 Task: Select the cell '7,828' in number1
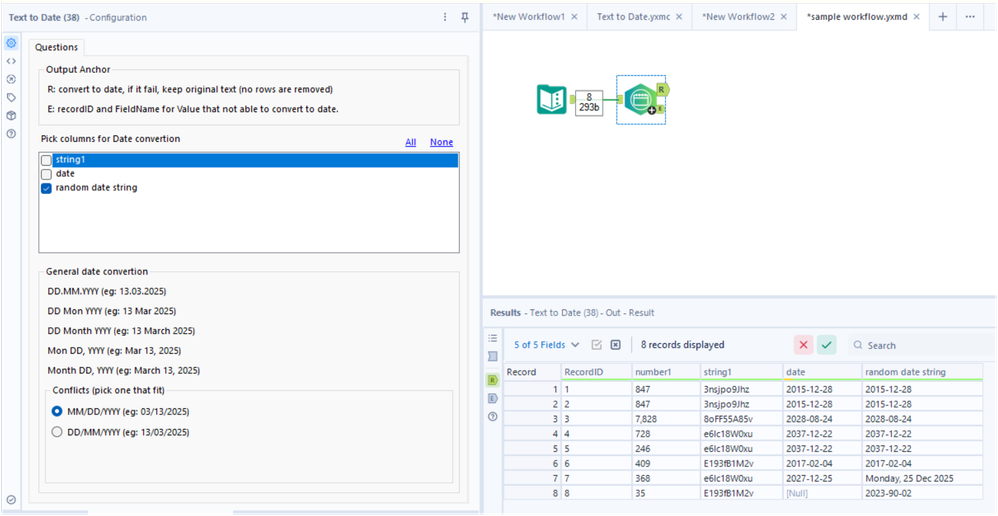(665, 419)
